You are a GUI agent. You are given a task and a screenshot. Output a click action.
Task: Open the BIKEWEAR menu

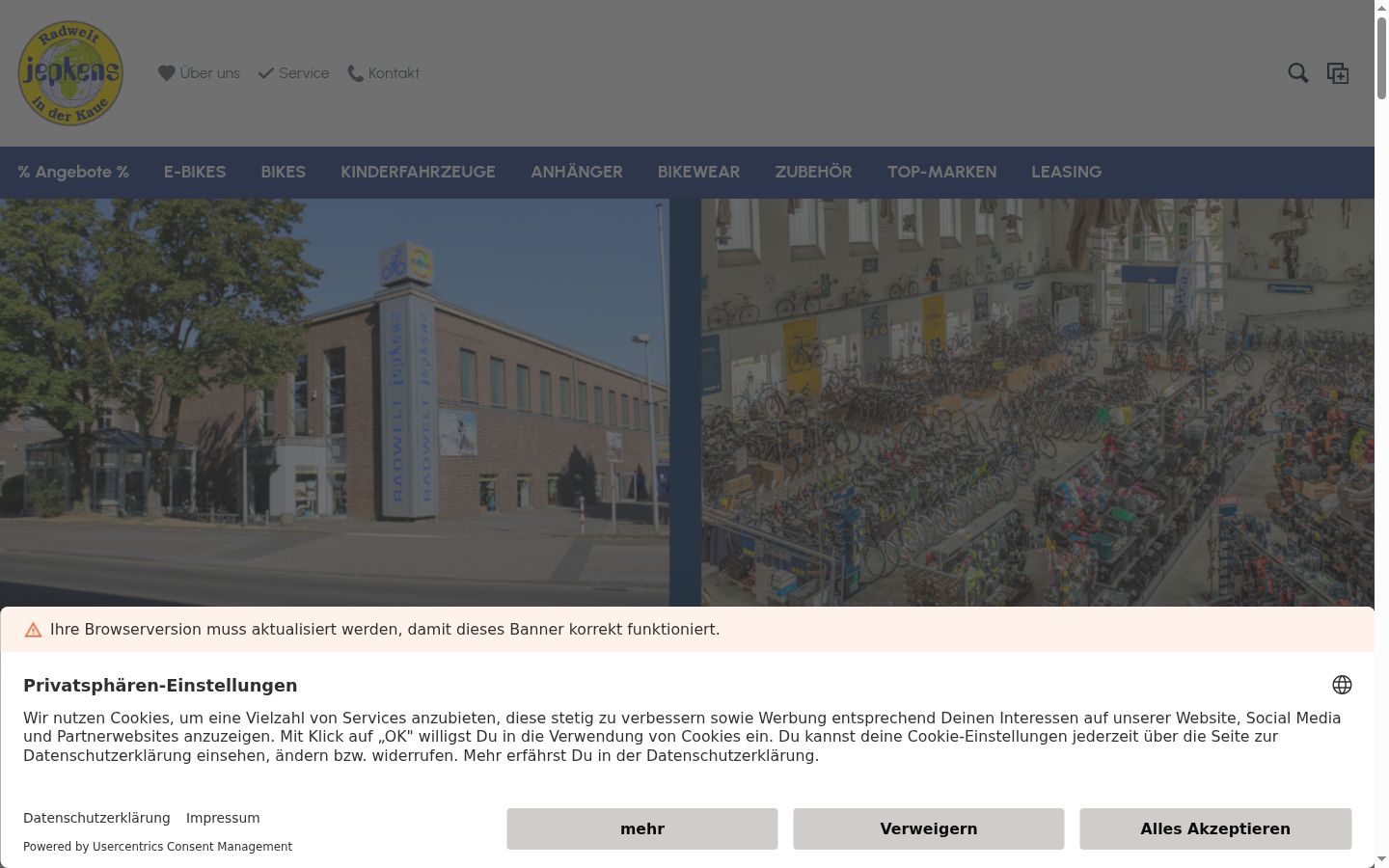click(698, 172)
